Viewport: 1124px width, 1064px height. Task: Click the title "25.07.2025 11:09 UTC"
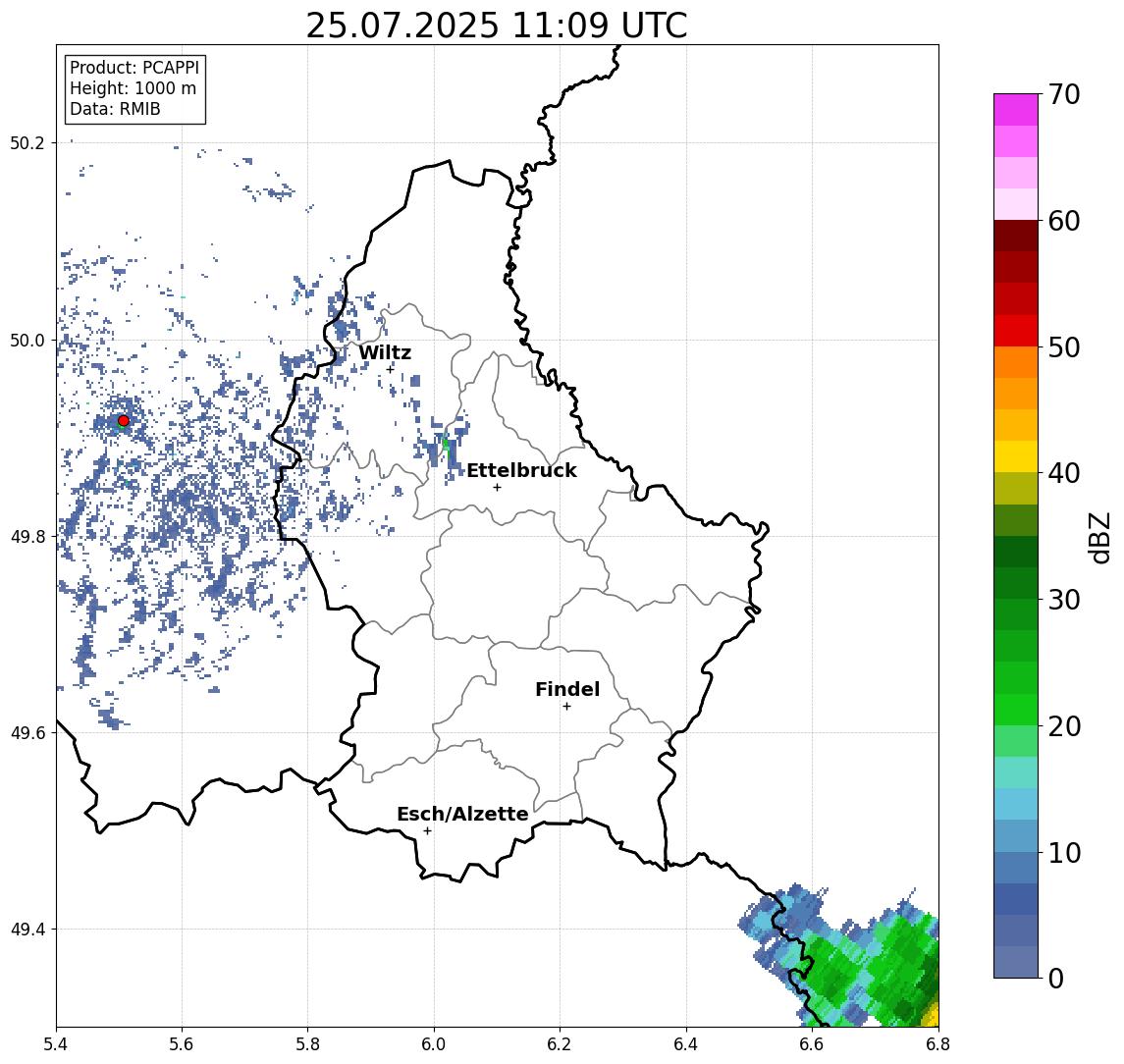pyautogui.click(x=496, y=27)
